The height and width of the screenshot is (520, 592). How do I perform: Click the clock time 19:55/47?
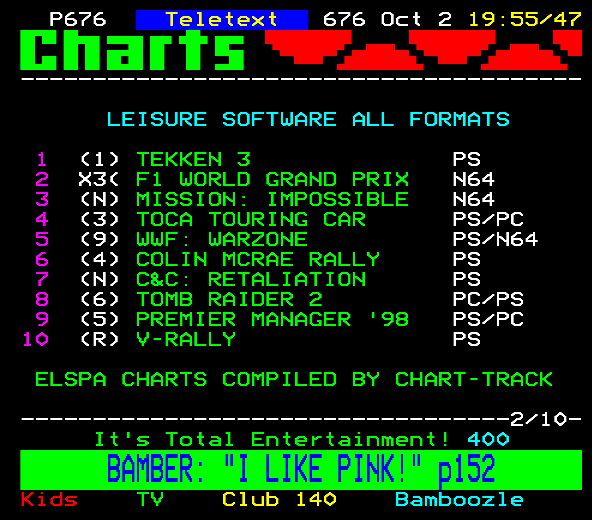coord(525,20)
